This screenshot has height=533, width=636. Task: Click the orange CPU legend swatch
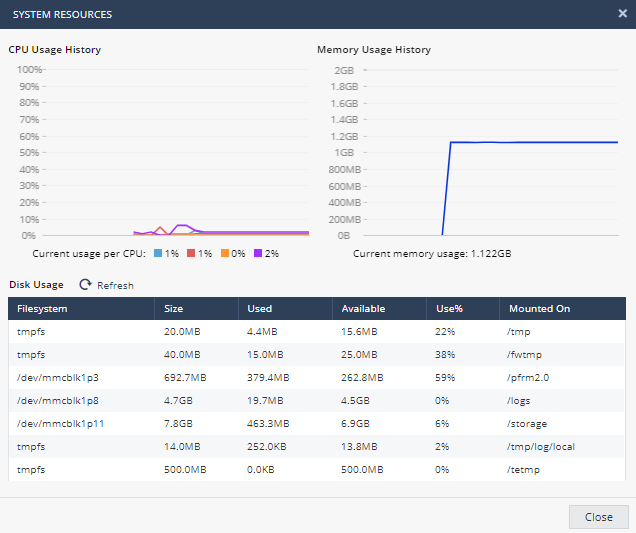click(x=225, y=254)
